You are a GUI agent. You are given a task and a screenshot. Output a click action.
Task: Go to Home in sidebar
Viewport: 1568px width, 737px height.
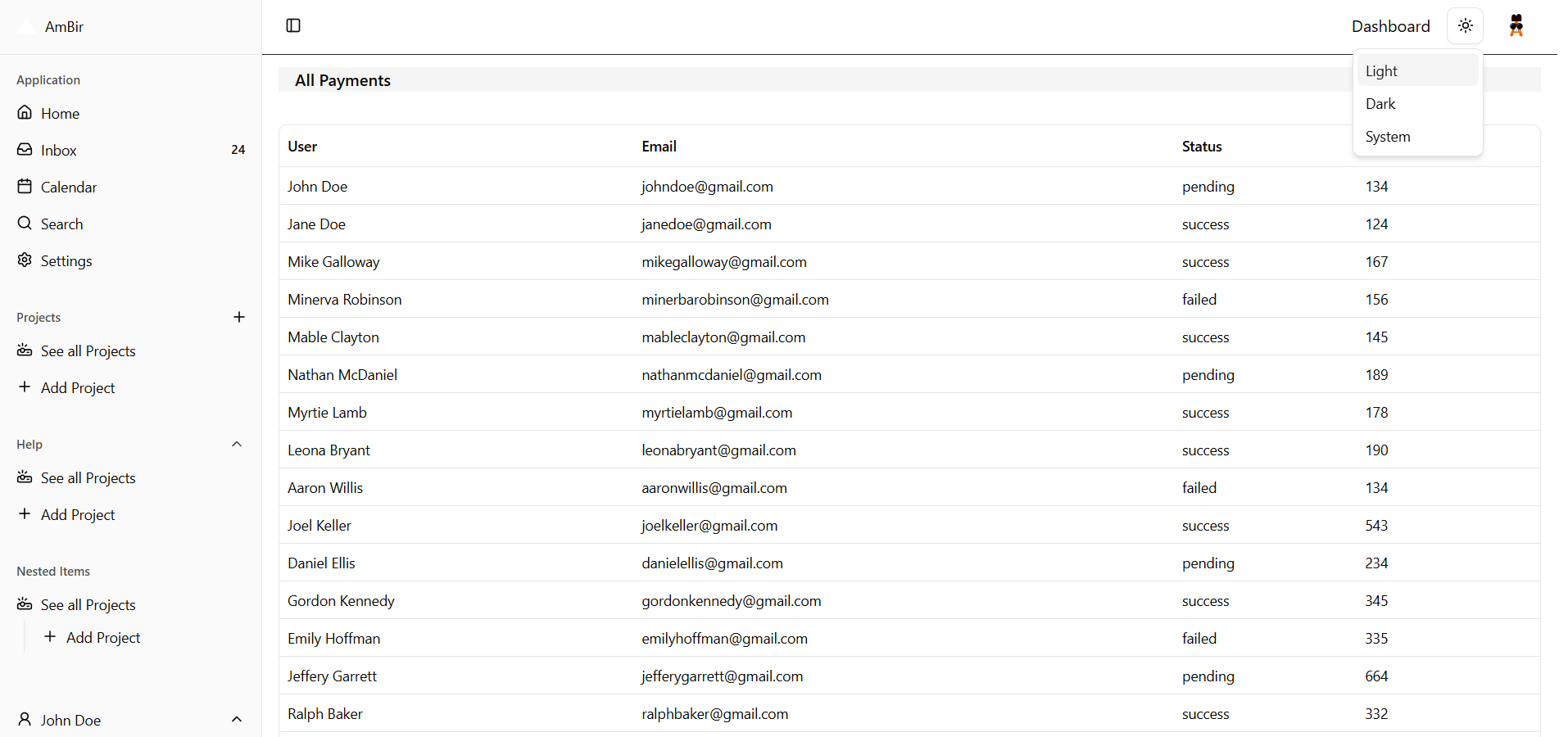(60, 114)
